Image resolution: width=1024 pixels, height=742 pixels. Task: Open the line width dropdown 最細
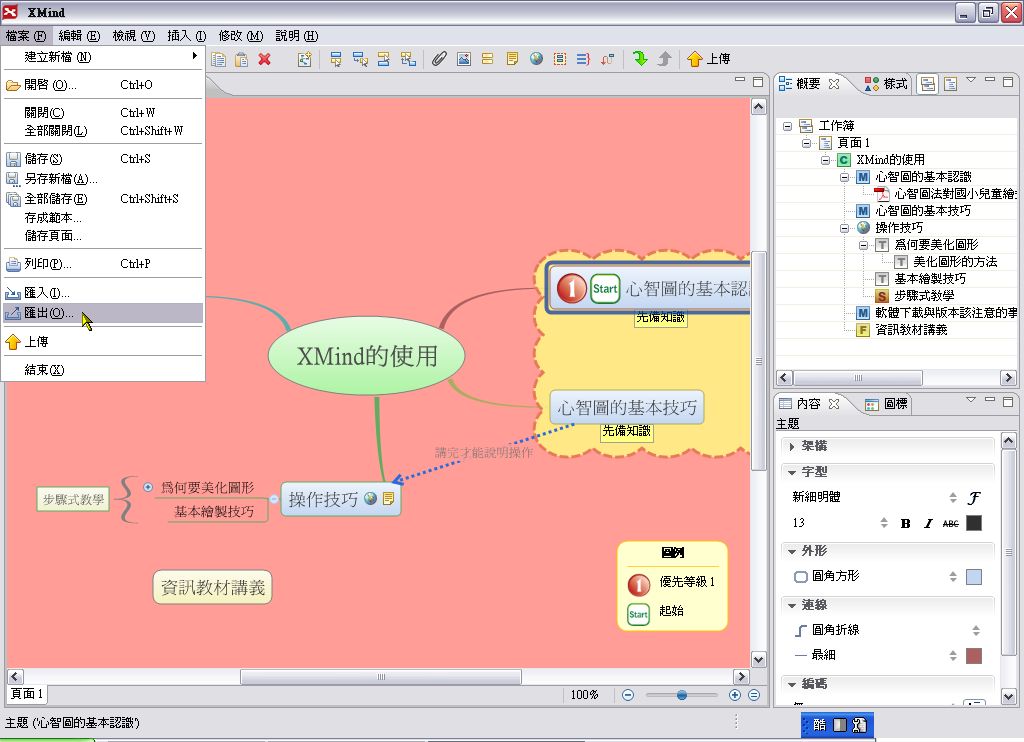(874, 655)
